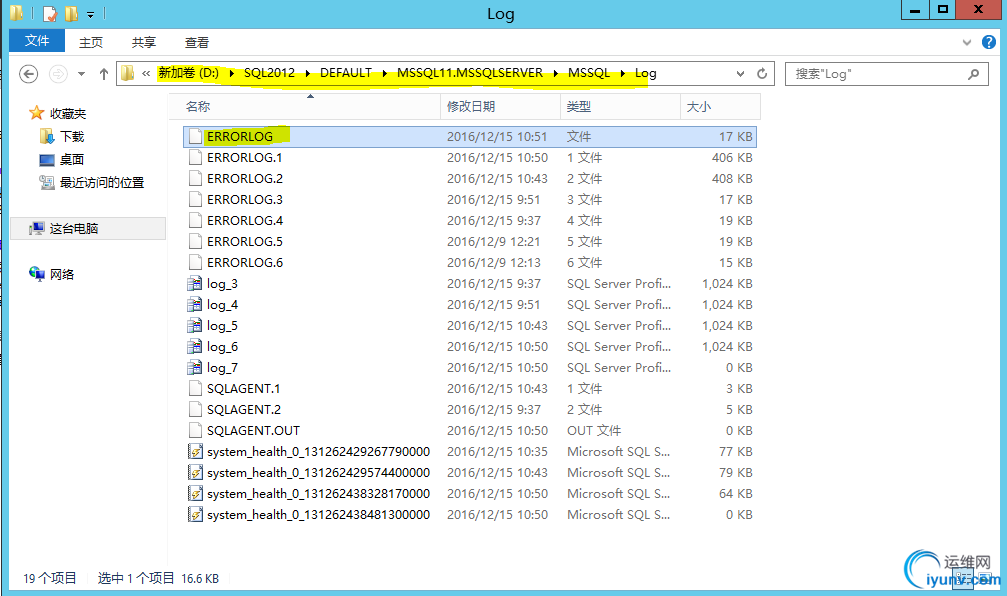
Task: Focus the 搜索"Log" search box
Action: pos(886,74)
